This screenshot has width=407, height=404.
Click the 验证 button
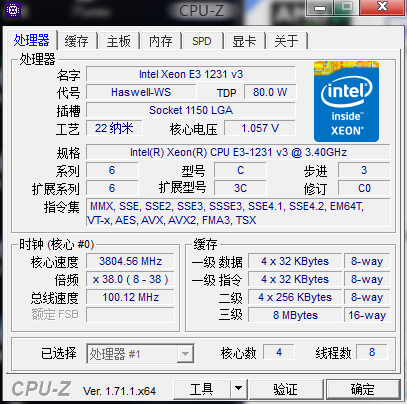click(286, 389)
